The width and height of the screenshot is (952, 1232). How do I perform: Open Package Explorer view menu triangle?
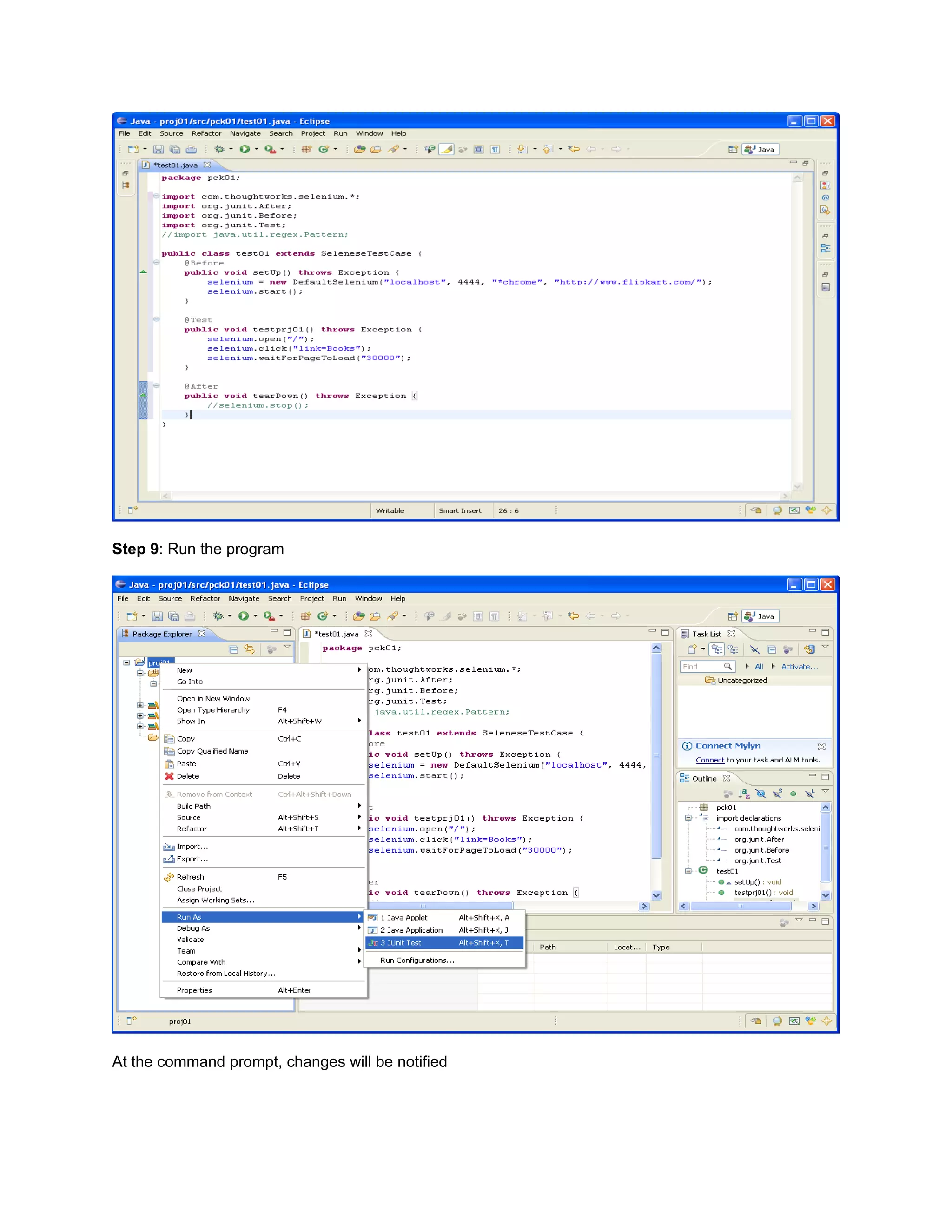pyautogui.click(x=287, y=648)
